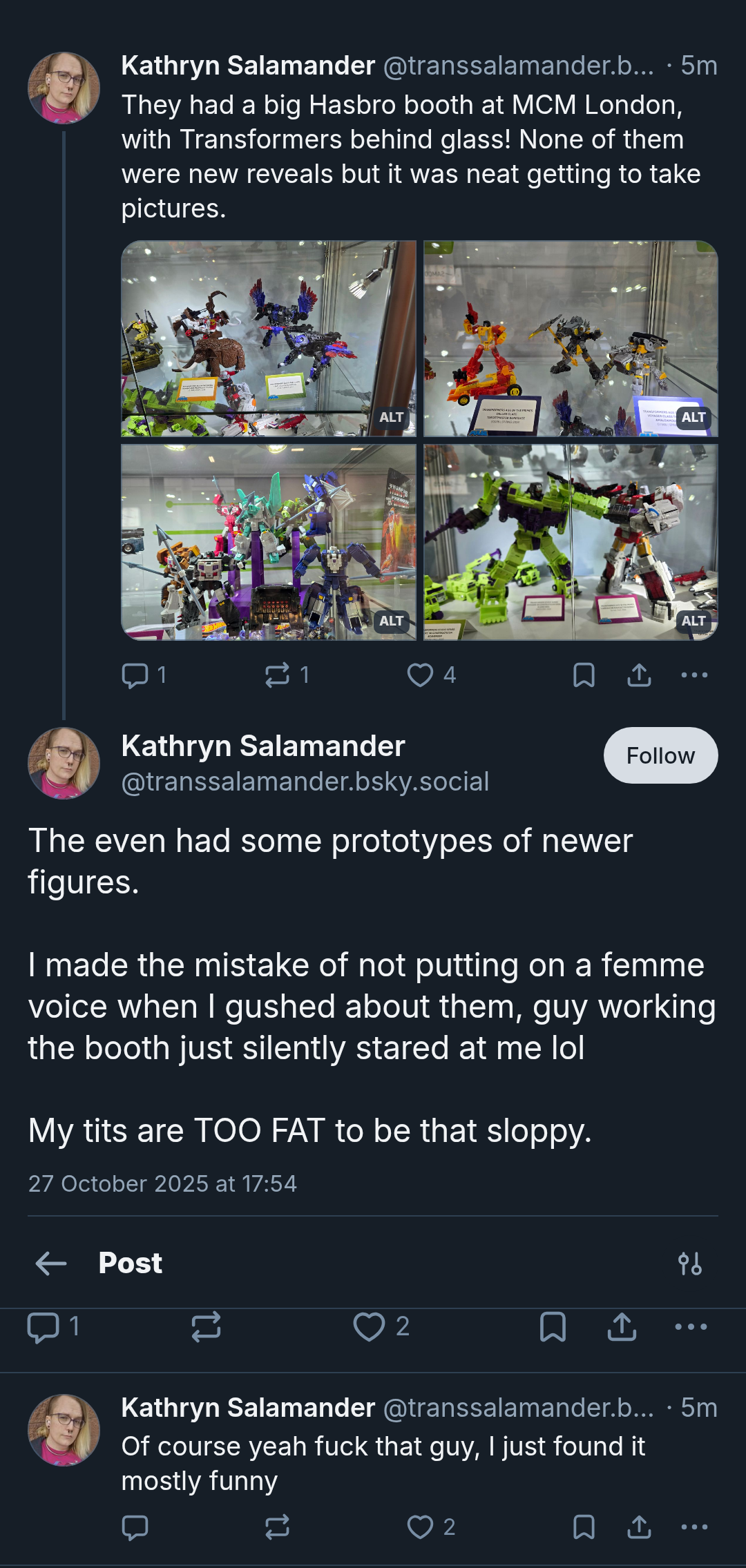Open more options on the 'mostly funny' reply
Screen dimensions: 746x1568
[x=694, y=1527]
